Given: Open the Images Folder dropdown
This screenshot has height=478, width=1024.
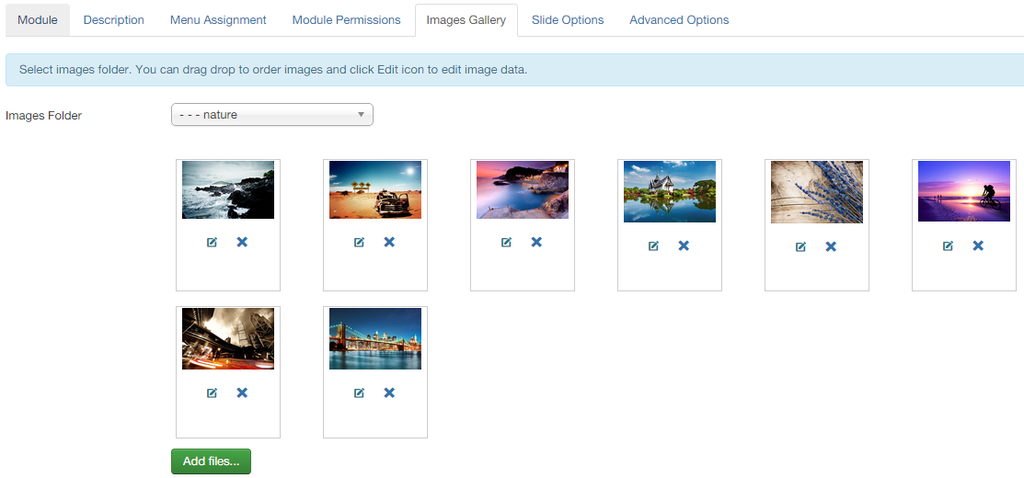Looking at the screenshot, I should click(x=272, y=115).
